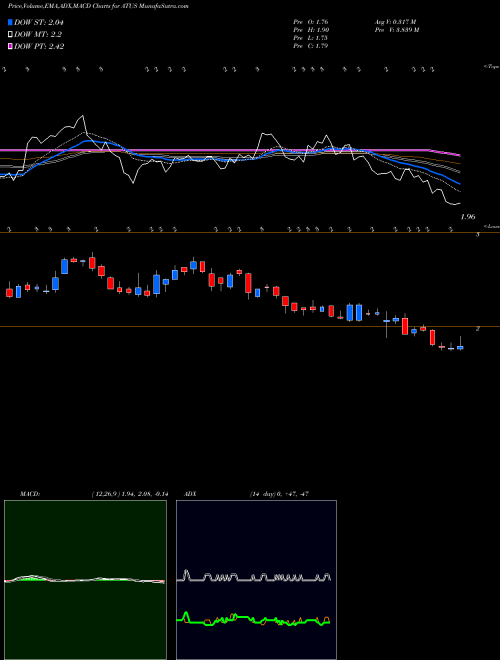Screen dimensions: 500x660
Task: Click the MACD values '(12,26,9) 1.94, 2.08, -0.14'
Action: tap(130, 494)
